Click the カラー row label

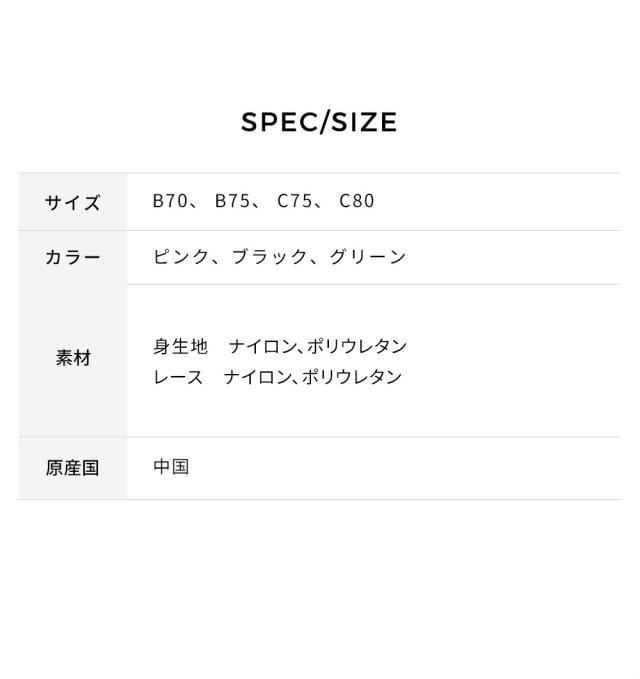click(x=73, y=258)
